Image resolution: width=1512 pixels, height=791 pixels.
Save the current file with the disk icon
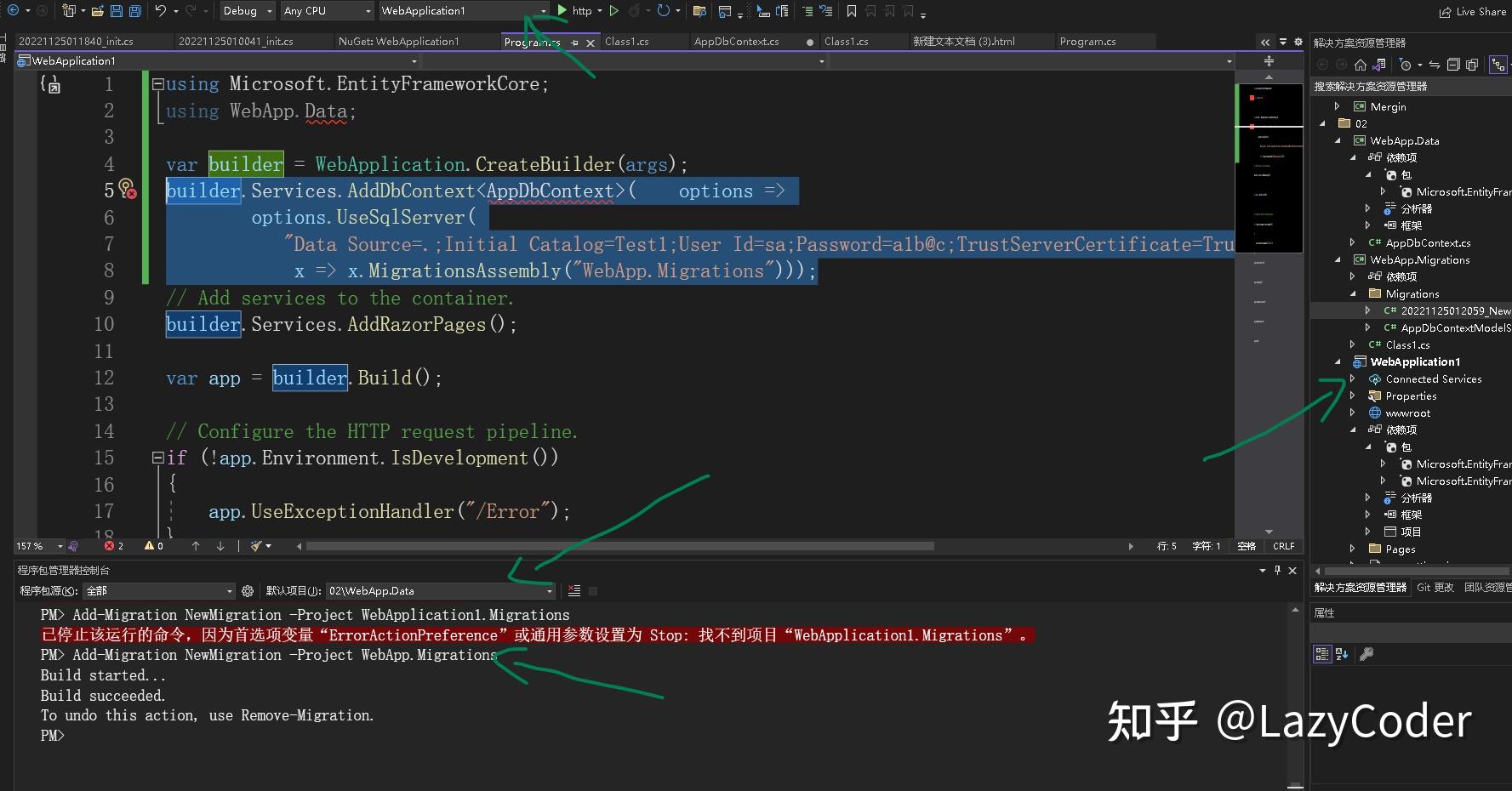coord(117,11)
